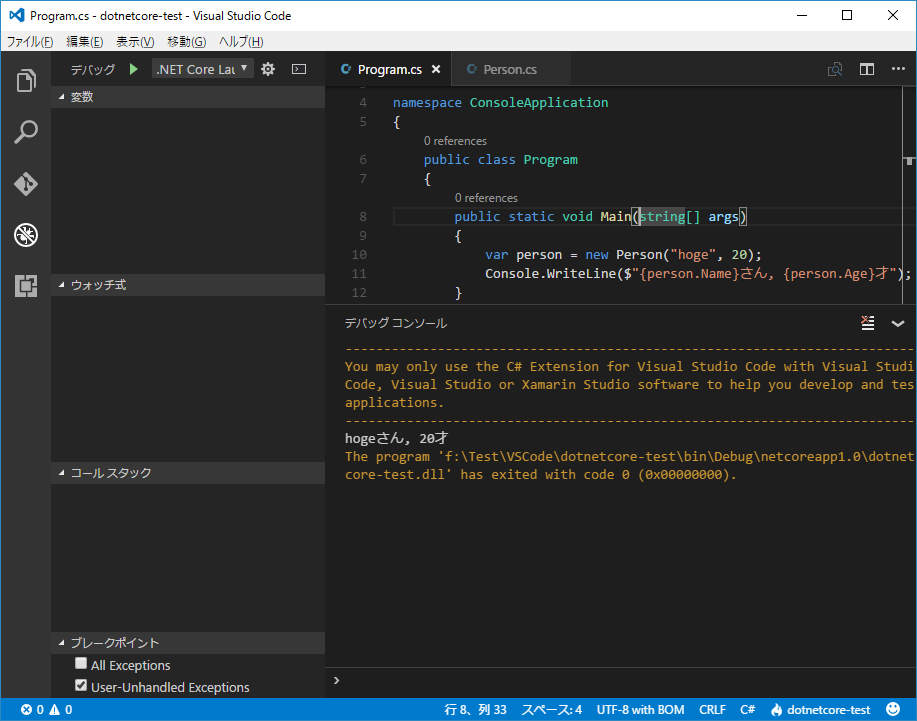
Task: Open the Extensions view in activity bar
Action: (x=26, y=286)
